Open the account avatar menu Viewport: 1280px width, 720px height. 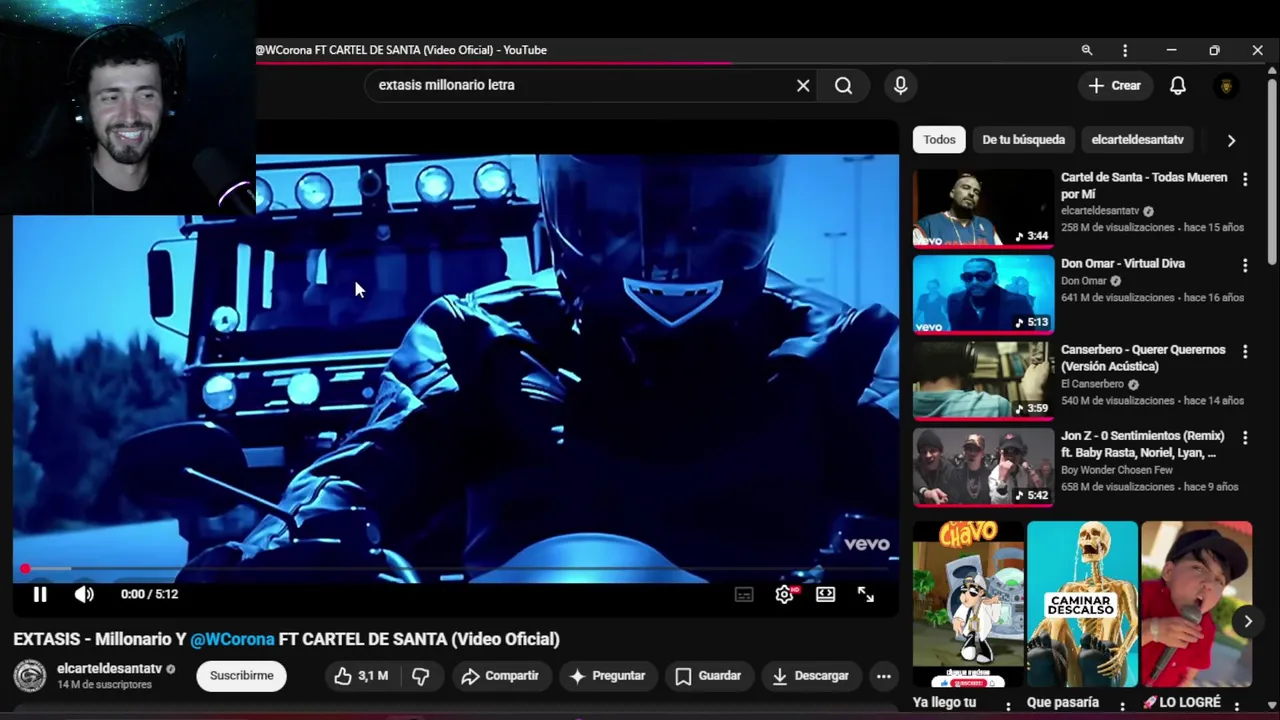pyautogui.click(x=1226, y=86)
